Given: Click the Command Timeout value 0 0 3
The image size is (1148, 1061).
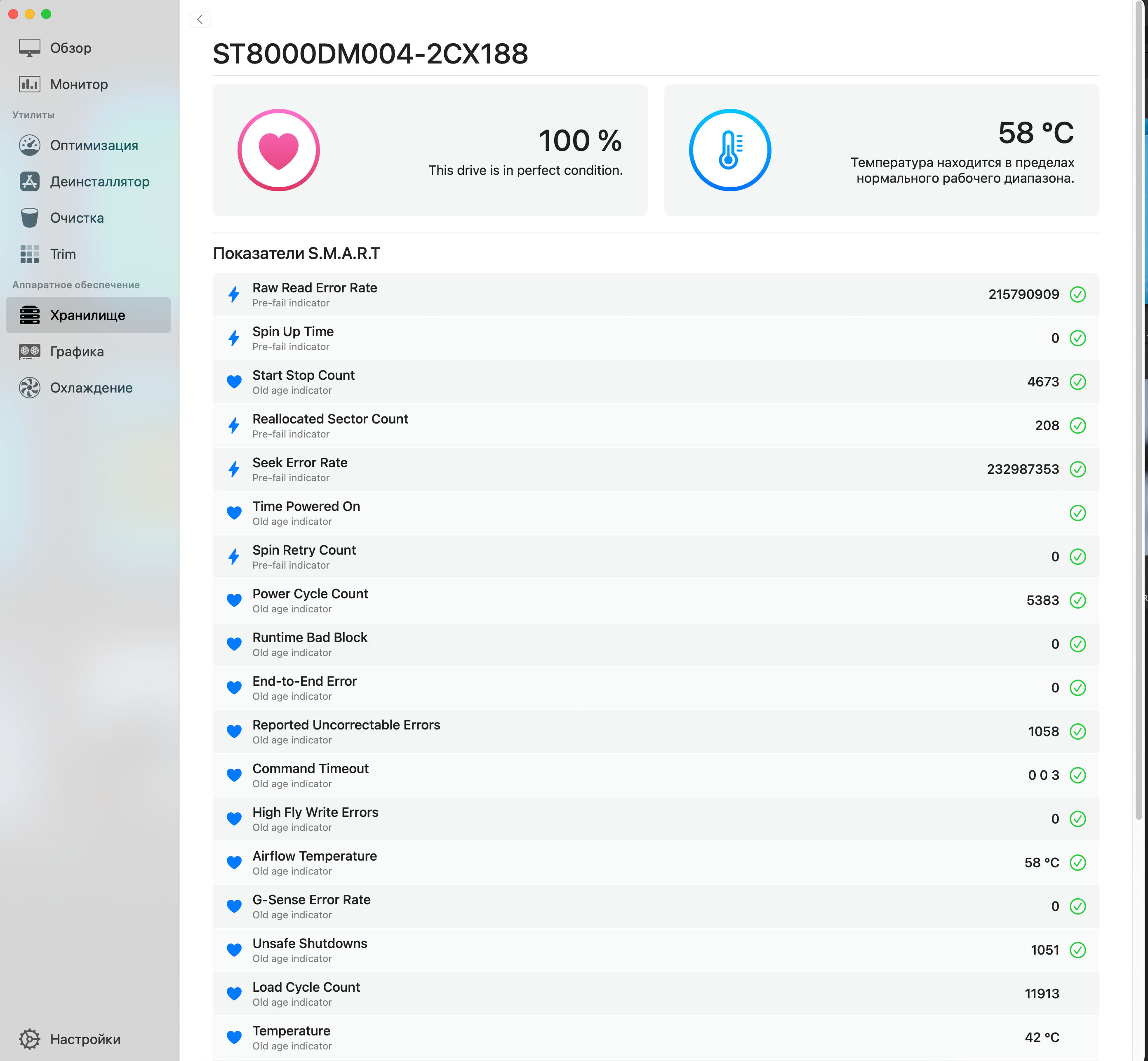Looking at the screenshot, I should tap(1044, 774).
